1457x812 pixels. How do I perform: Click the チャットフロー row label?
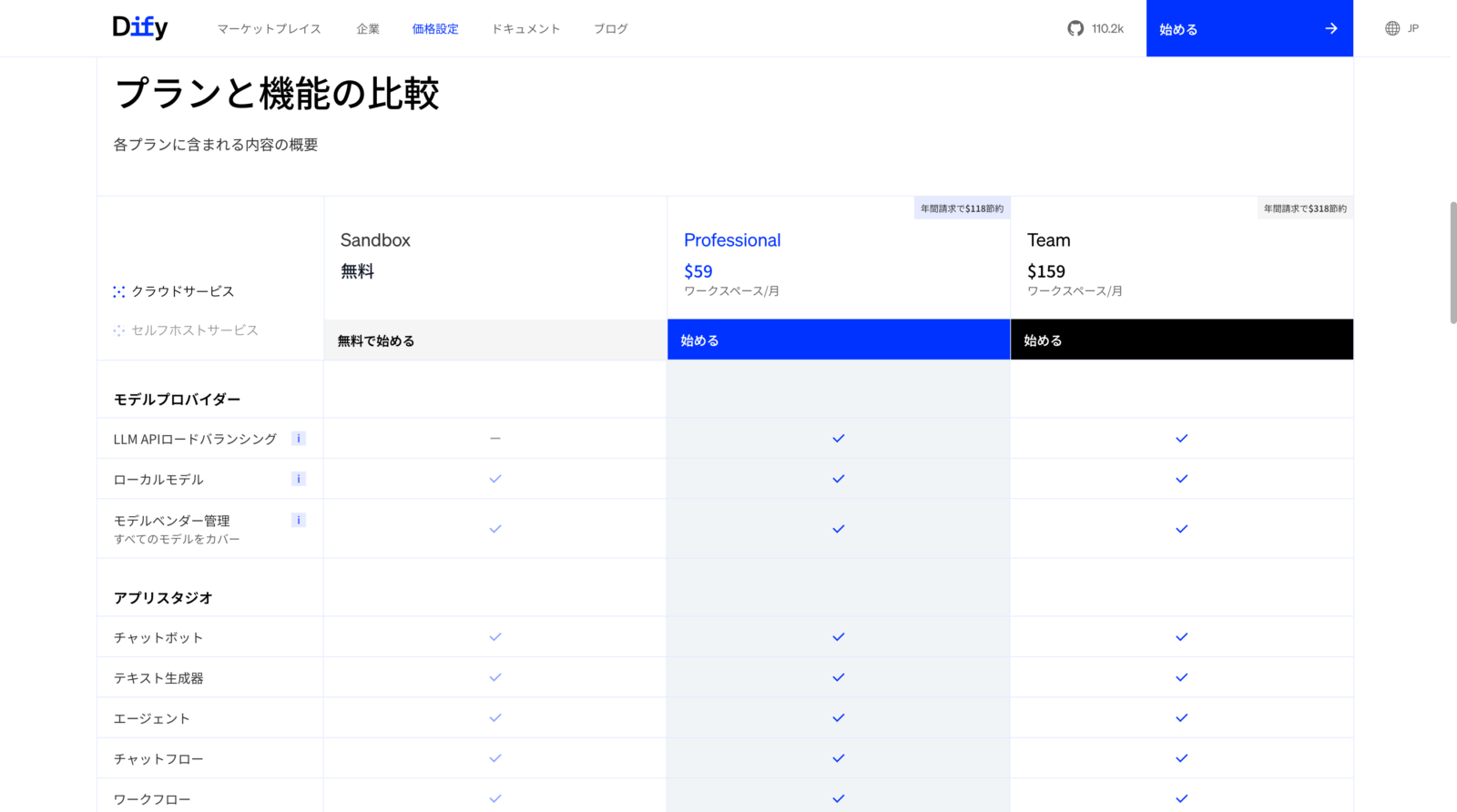pos(158,759)
